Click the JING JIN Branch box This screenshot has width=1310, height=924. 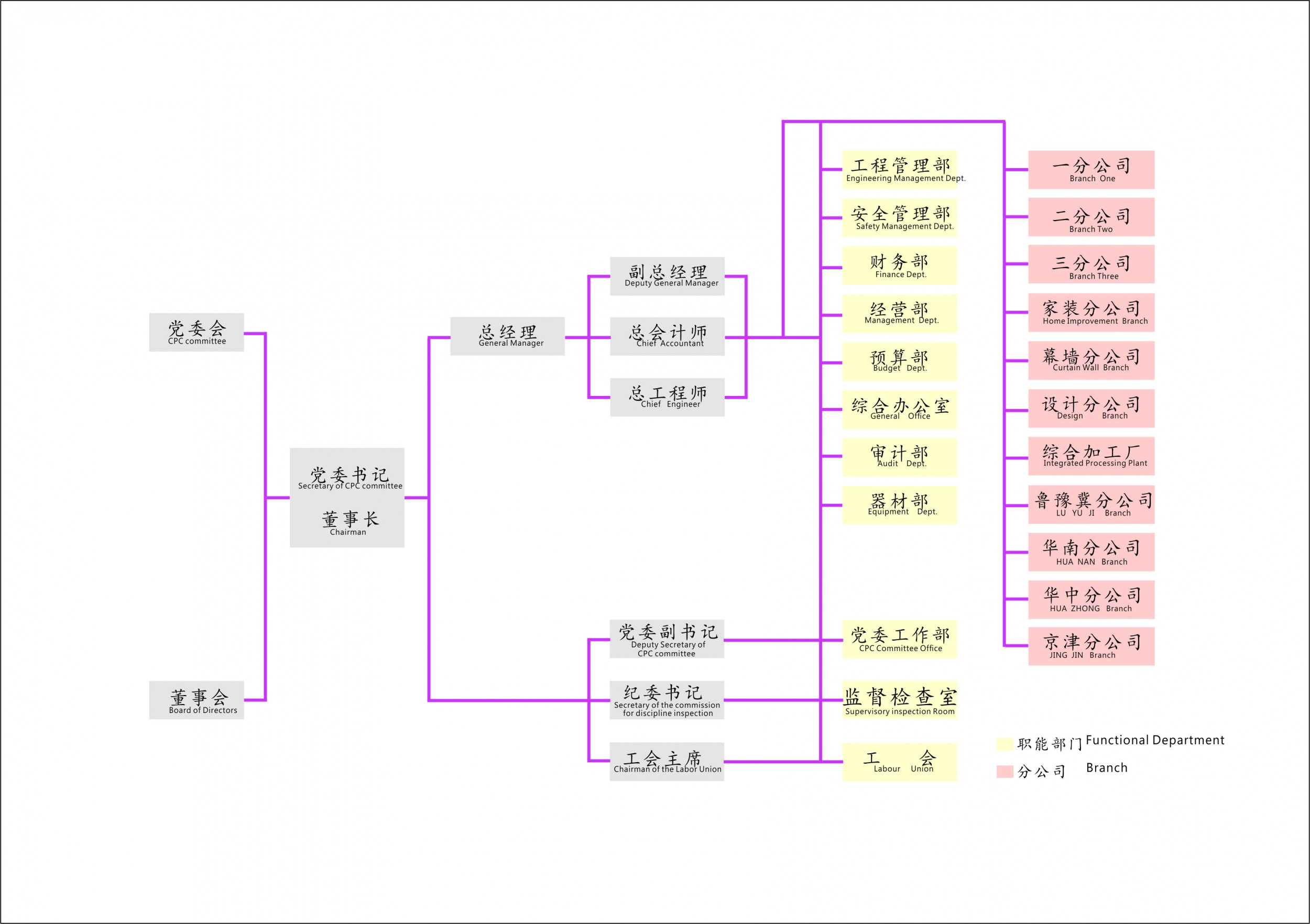click(x=1091, y=646)
